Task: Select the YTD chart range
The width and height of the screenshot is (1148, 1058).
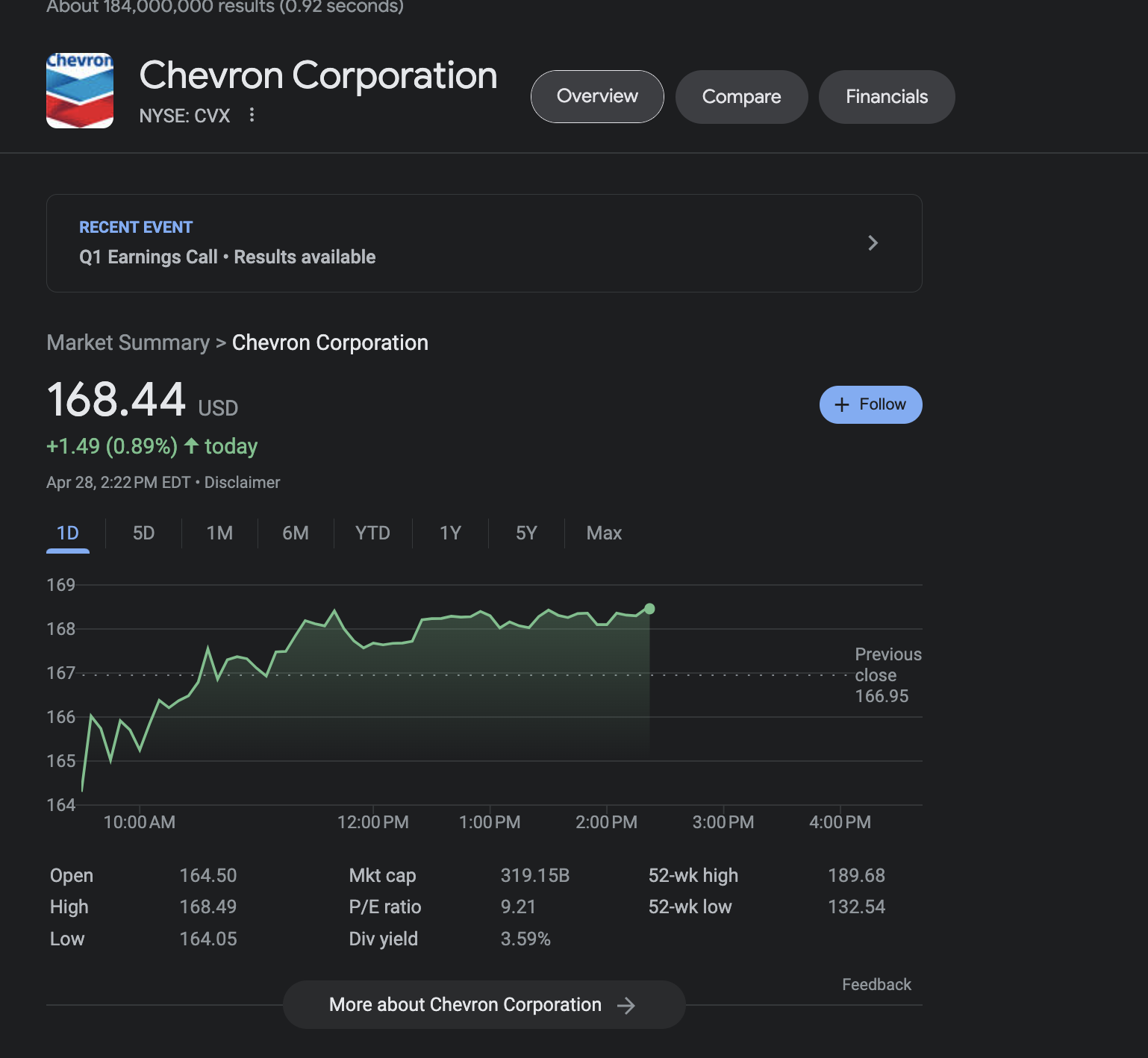Action: pyautogui.click(x=372, y=533)
